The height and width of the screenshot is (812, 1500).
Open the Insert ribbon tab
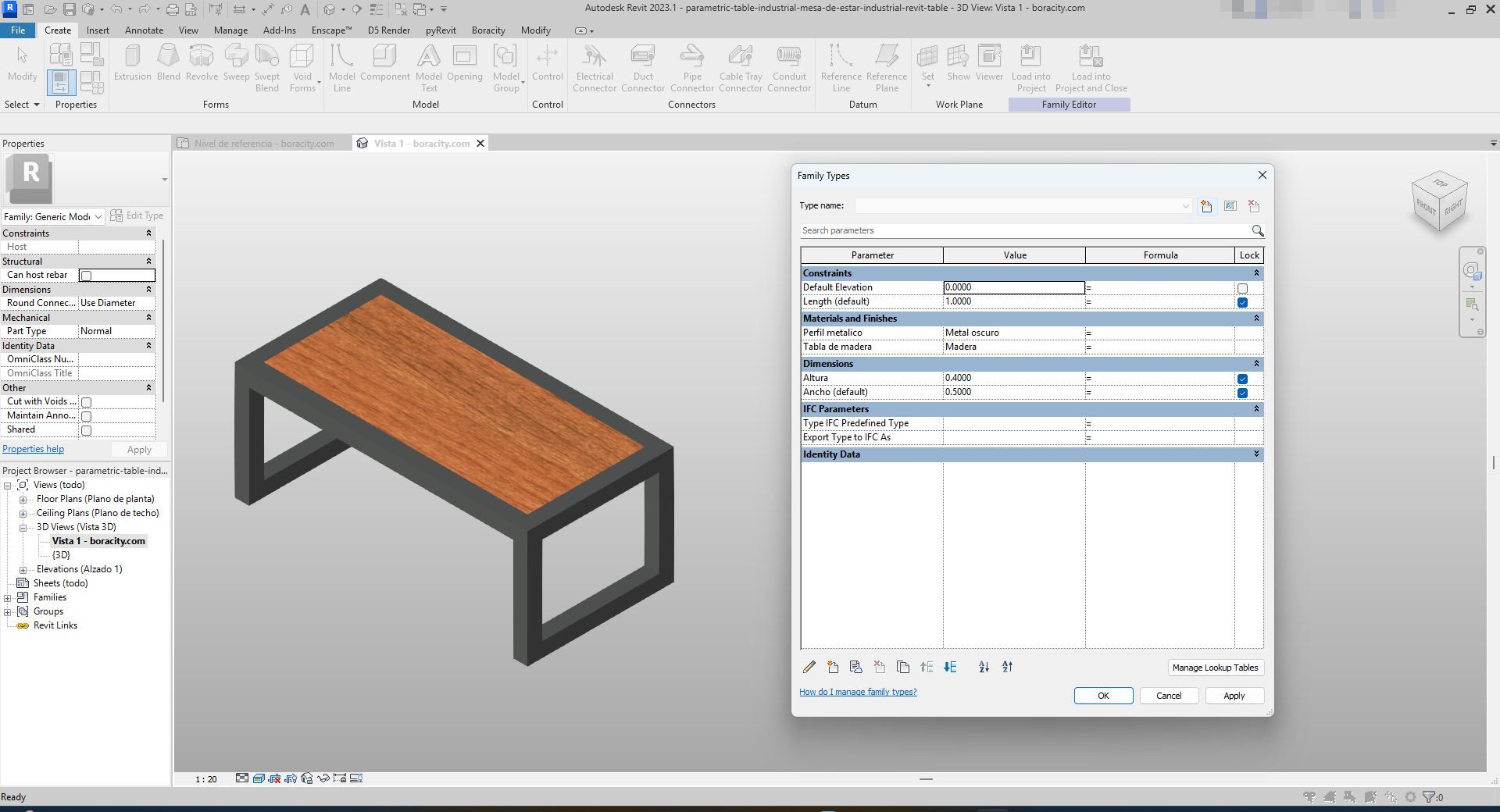pos(98,30)
